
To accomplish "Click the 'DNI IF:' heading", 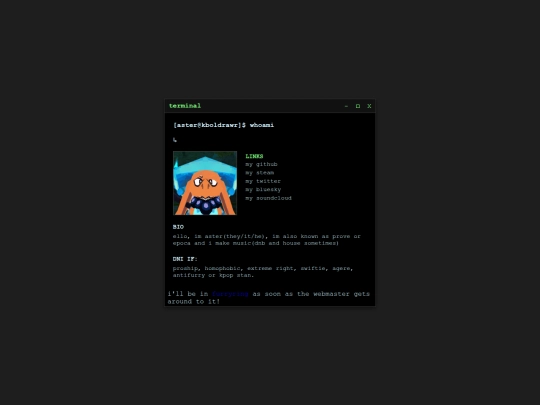I will [185, 259].
